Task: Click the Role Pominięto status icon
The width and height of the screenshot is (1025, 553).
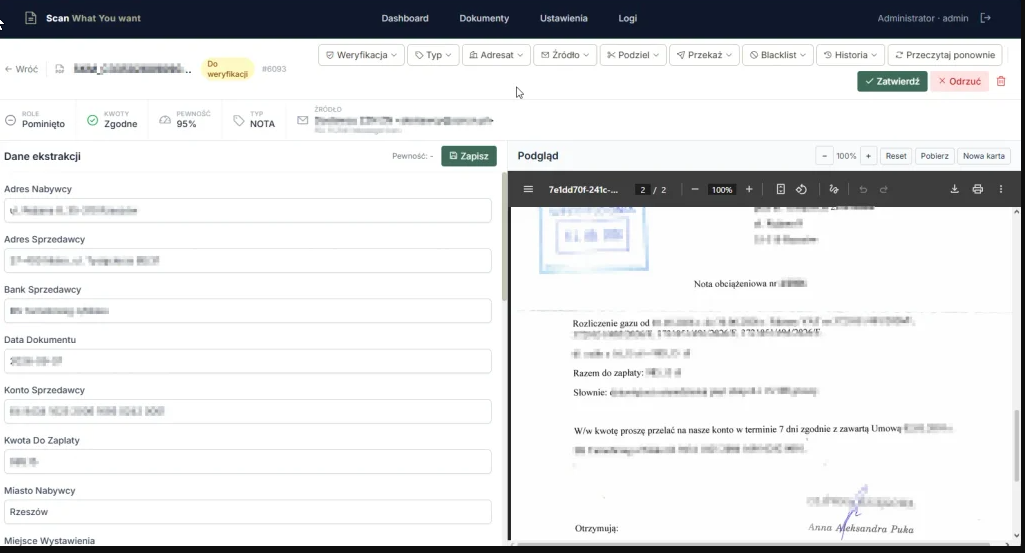Action: (10, 120)
